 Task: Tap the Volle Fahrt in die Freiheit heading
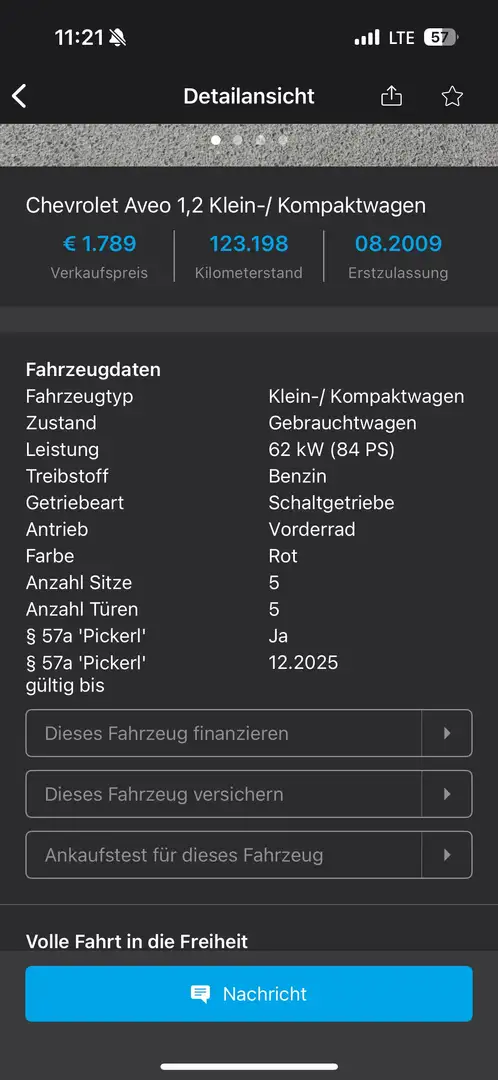[x=136, y=941]
